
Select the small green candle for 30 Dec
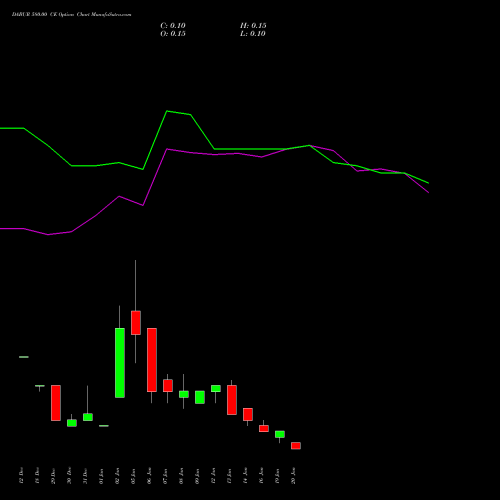pos(72,423)
